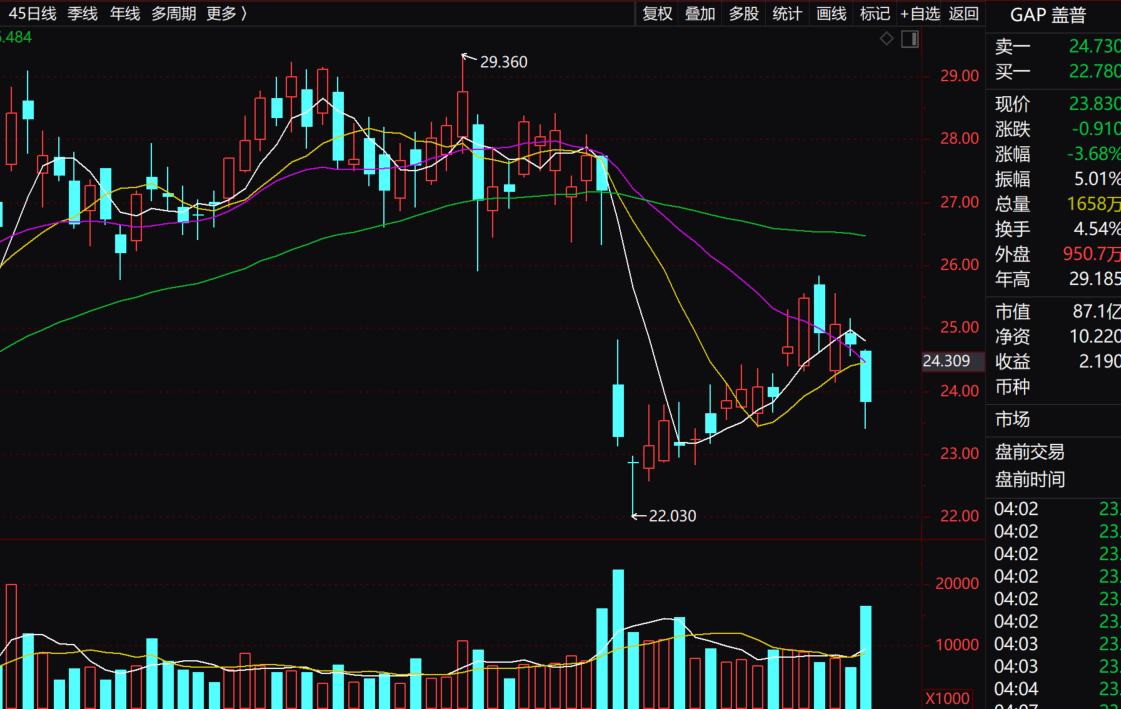Select the 年线 yearly period
This screenshot has width=1121, height=709.
[125, 13]
